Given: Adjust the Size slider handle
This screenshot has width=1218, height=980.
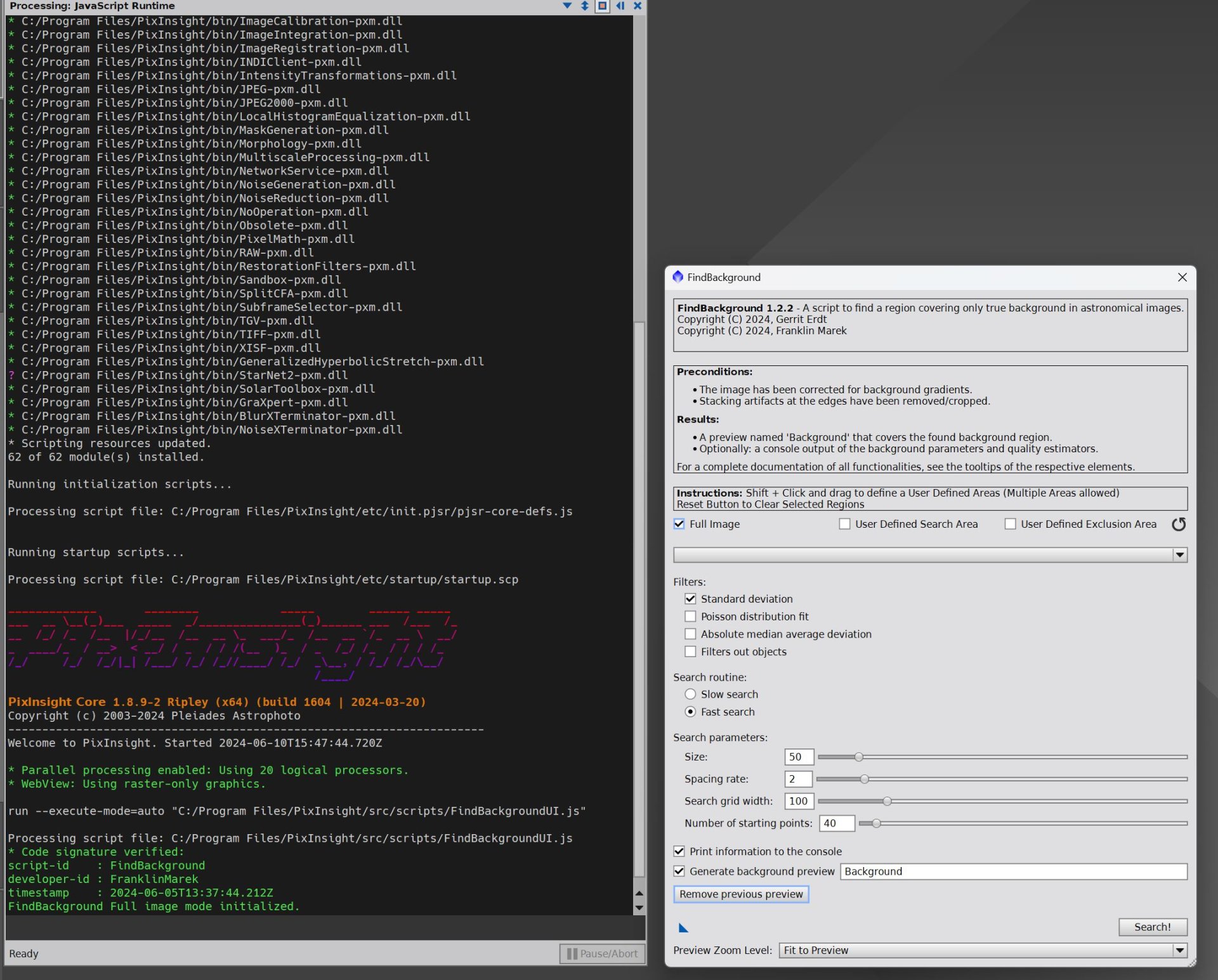Looking at the screenshot, I should pos(858,757).
